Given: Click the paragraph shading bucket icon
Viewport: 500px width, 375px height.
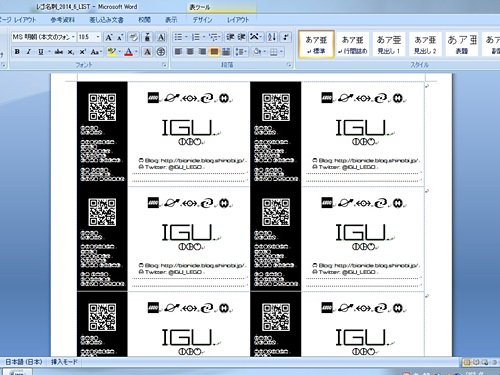Looking at the screenshot, I should point(256,52).
